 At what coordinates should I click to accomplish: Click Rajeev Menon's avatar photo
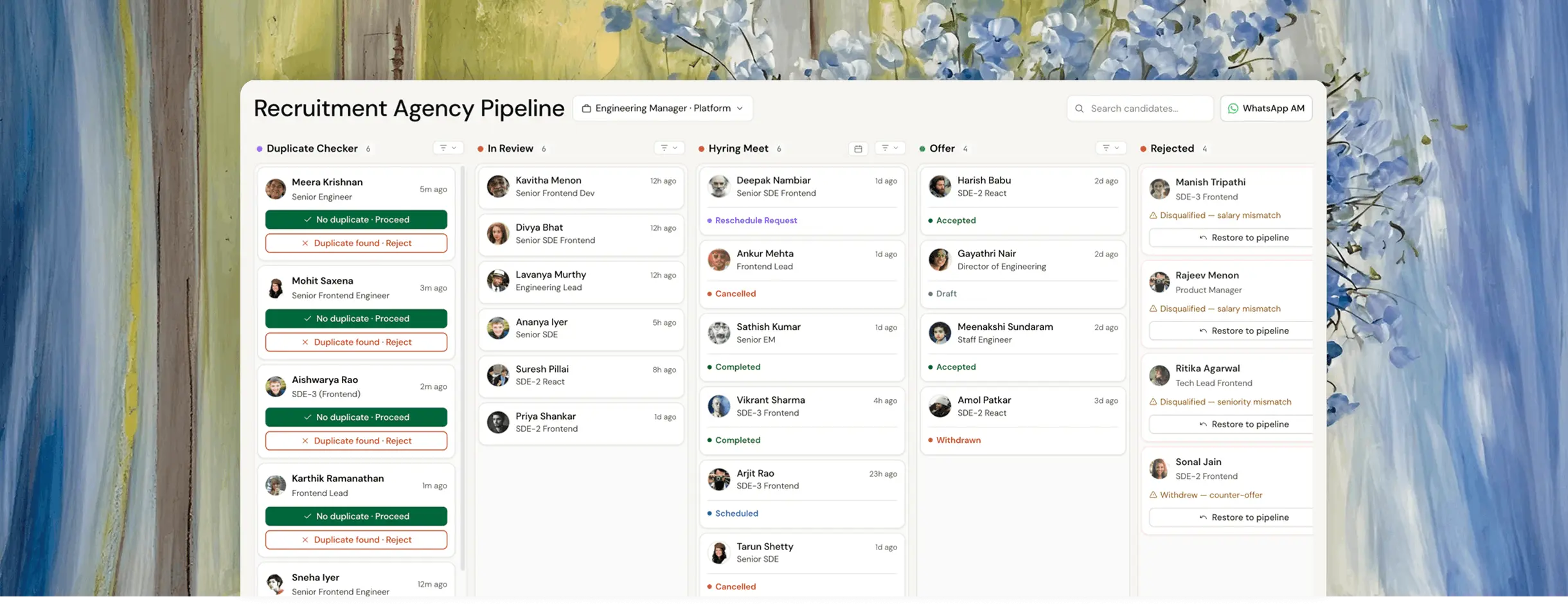click(1159, 282)
